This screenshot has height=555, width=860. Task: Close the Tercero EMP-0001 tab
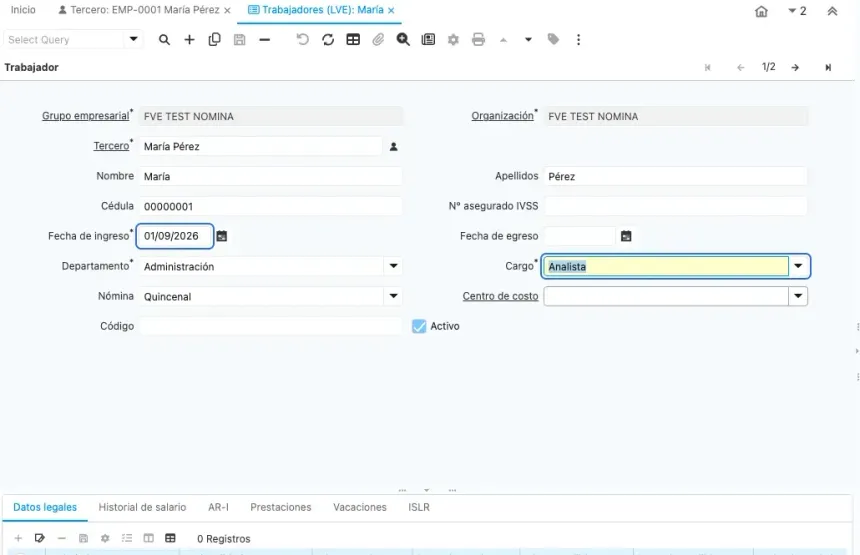pos(227,10)
